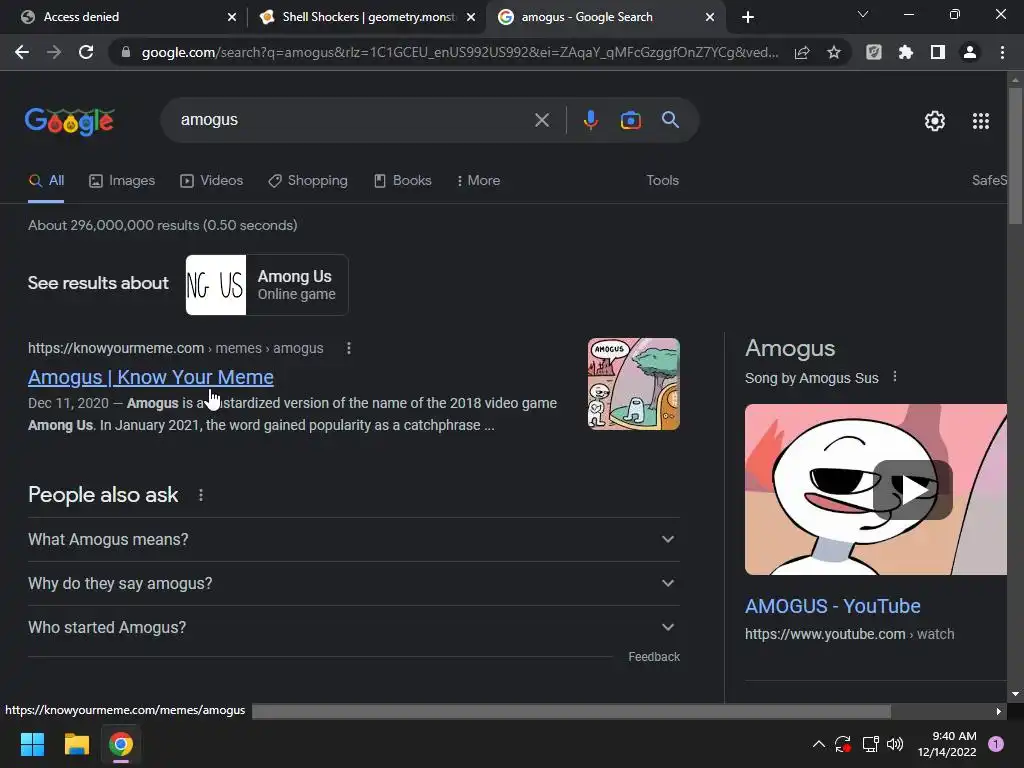This screenshot has width=1024, height=768.
Task: Open the Chrome side panel
Action: click(938, 52)
